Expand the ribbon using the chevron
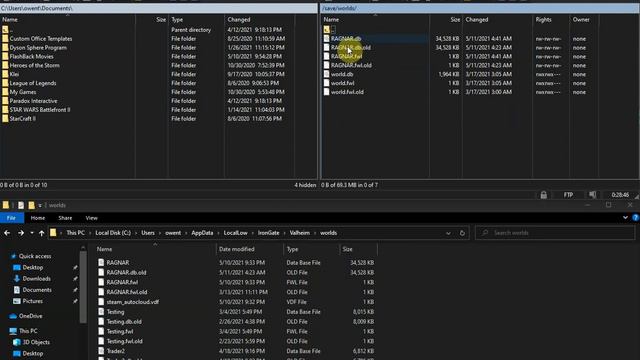 pyautogui.click(x=625, y=218)
